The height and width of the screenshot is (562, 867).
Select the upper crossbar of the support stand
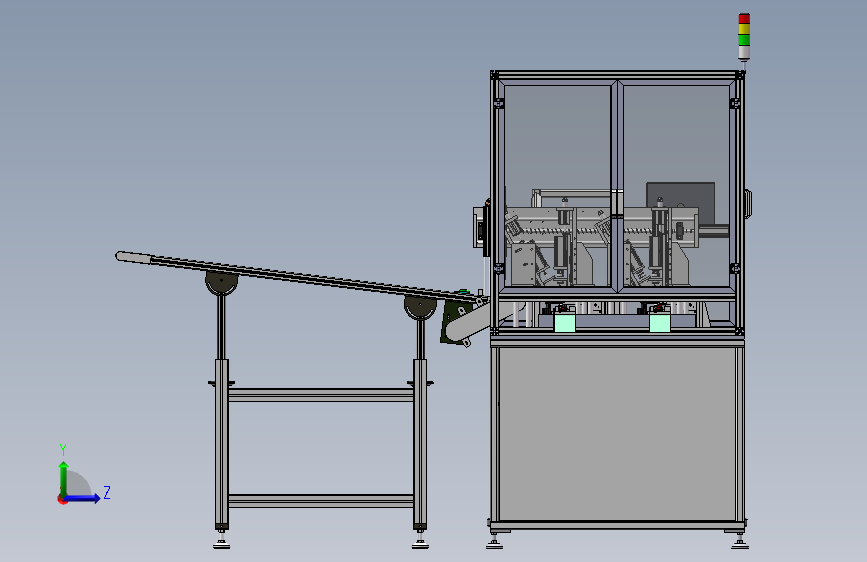pyautogui.click(x=321, y=395)
